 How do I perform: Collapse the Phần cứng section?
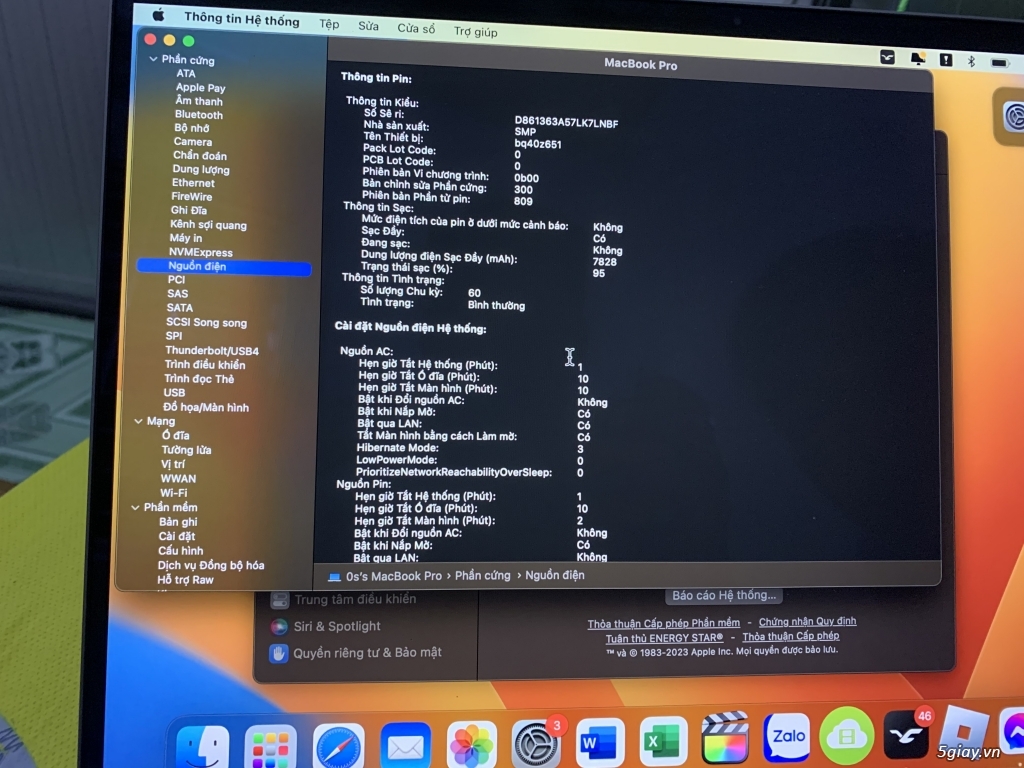153,59
